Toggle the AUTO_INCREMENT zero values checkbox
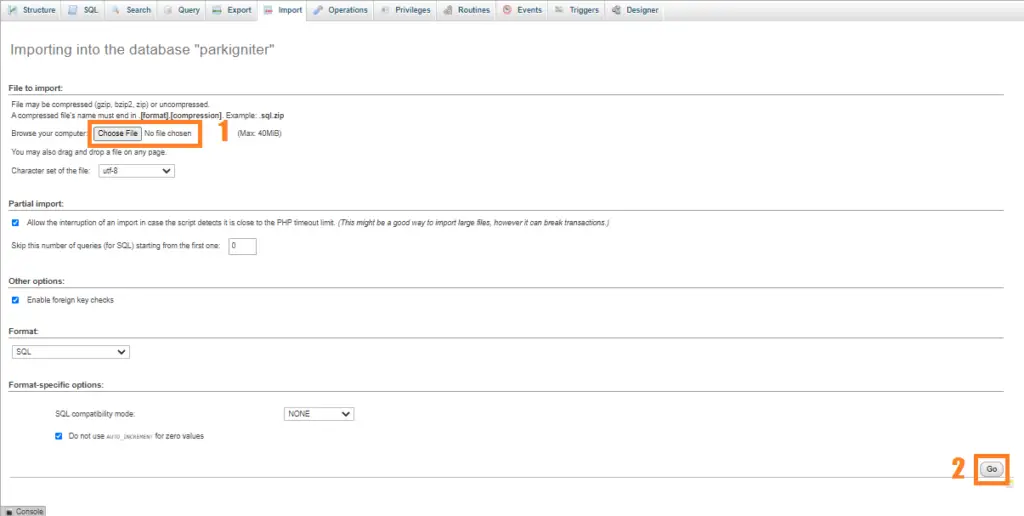Viewport: 1024px width, 516px height. coord(59,436)
